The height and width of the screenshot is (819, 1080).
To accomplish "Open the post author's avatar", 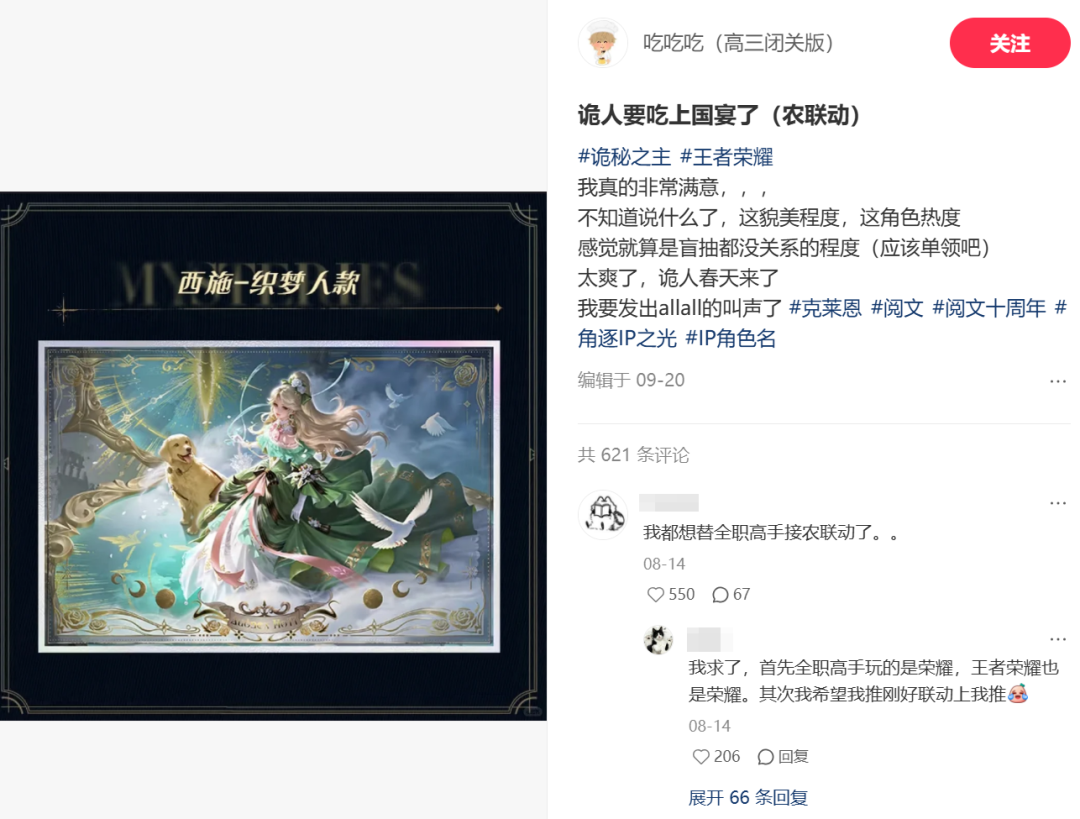I will (603, 43).
